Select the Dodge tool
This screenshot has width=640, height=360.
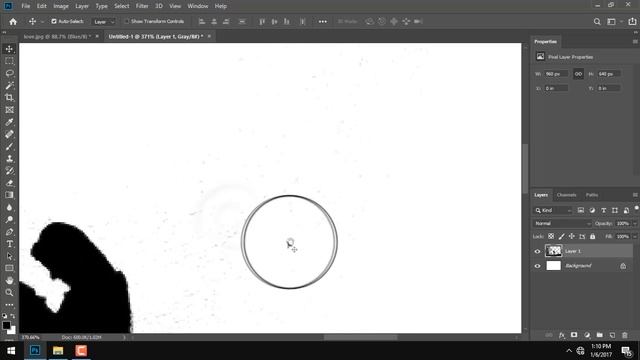tap(9, 220)
